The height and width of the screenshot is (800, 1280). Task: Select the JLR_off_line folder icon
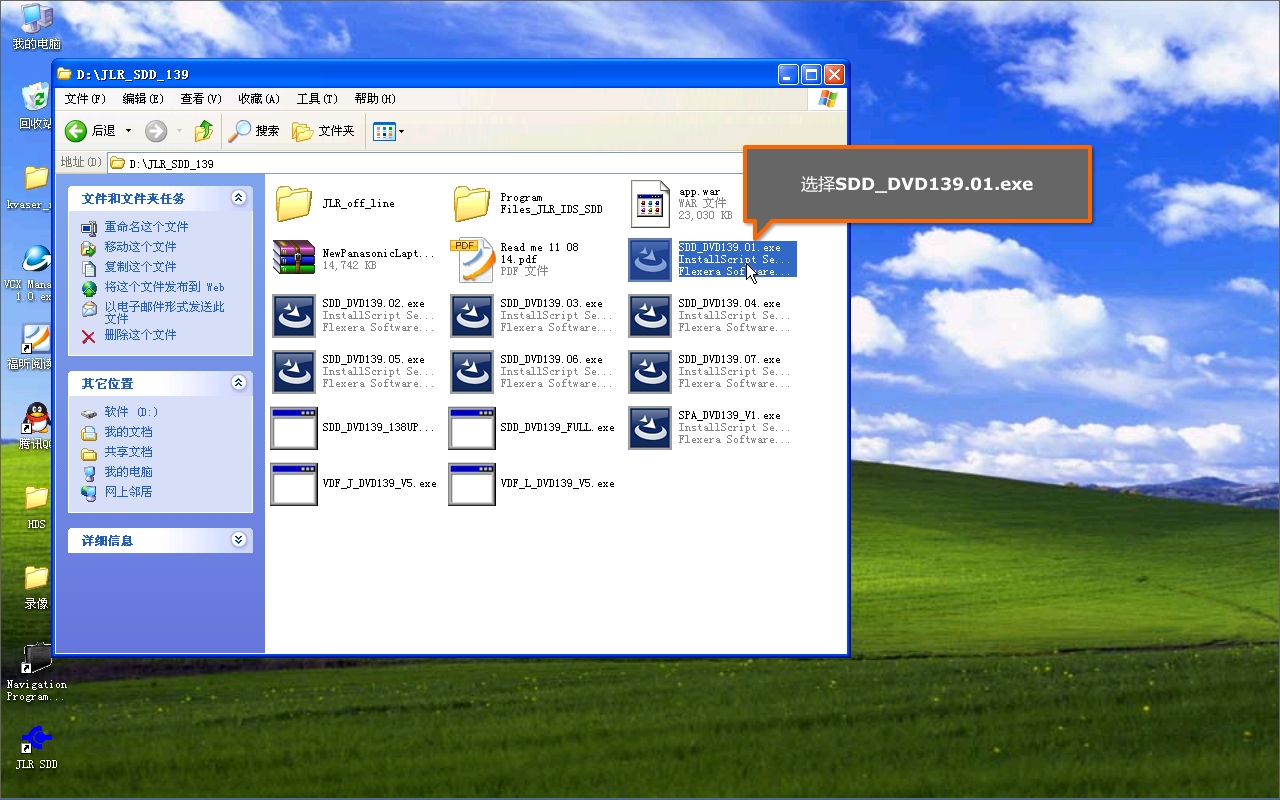tap(294, 203)
